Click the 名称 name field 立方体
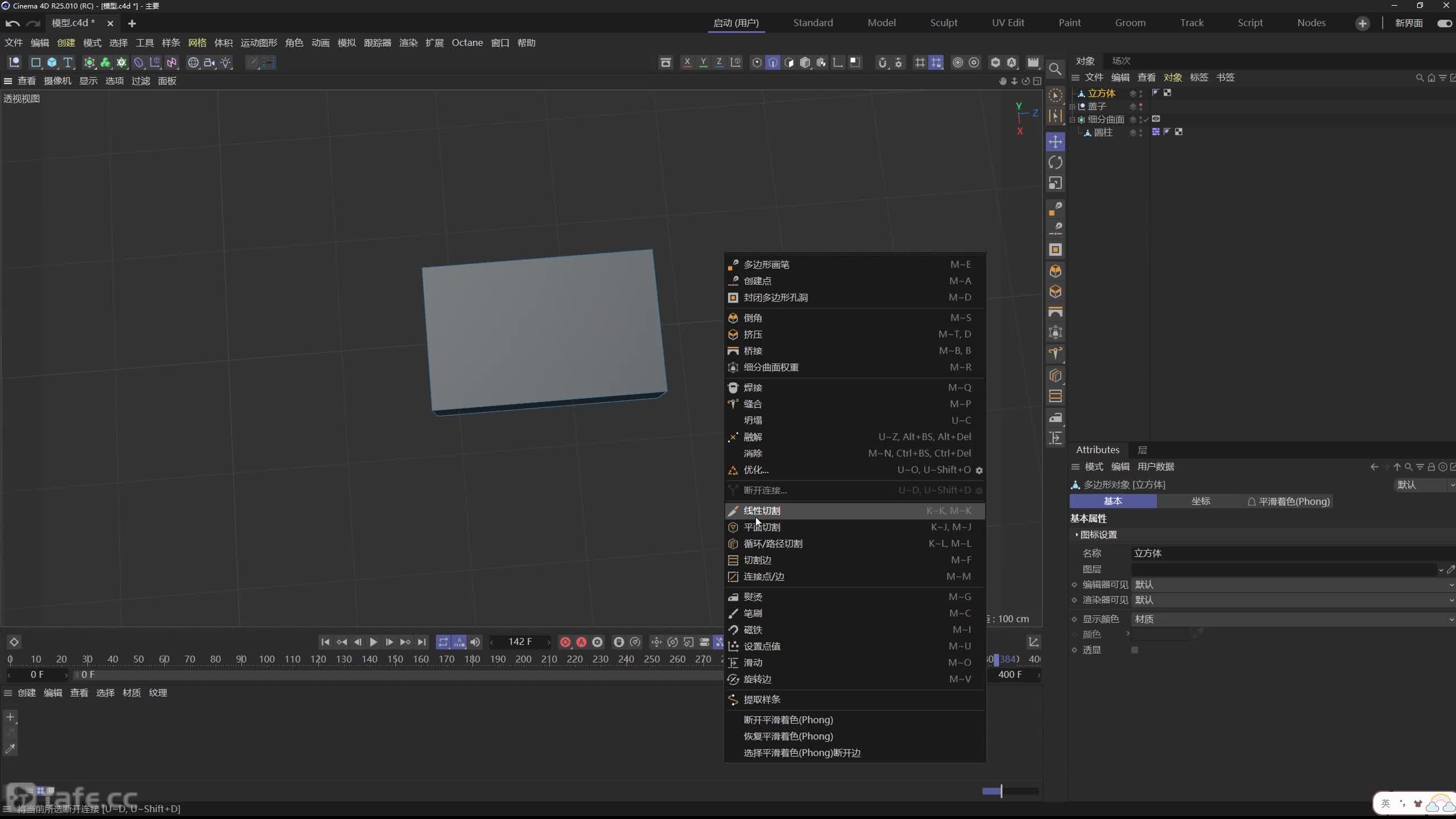 click(x=1293, y=553)
